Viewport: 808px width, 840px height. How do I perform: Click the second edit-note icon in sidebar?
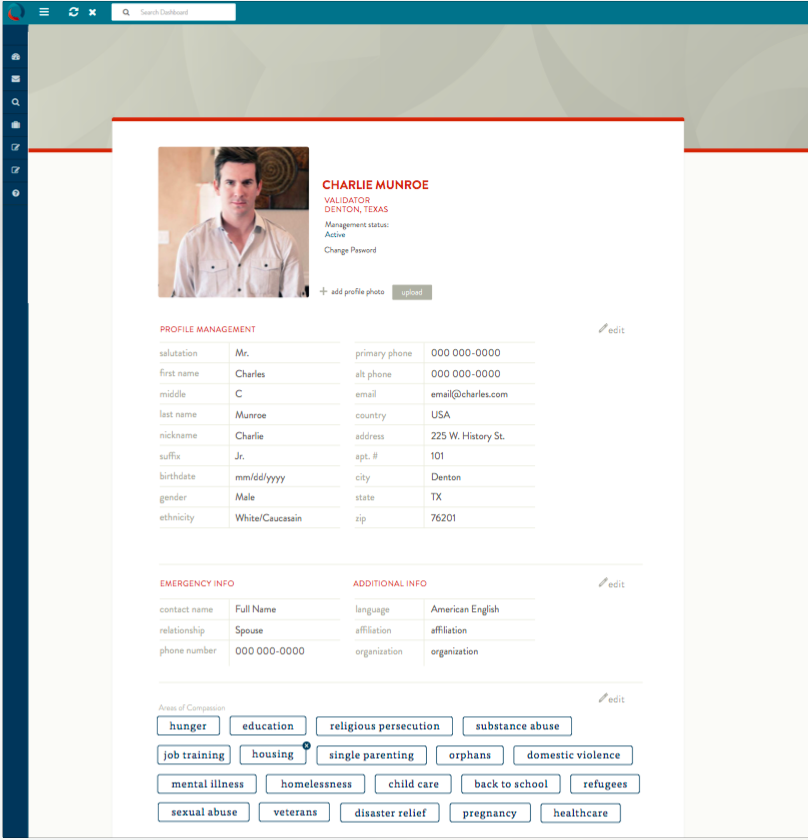pyautogui.click(x=16, y=170)
